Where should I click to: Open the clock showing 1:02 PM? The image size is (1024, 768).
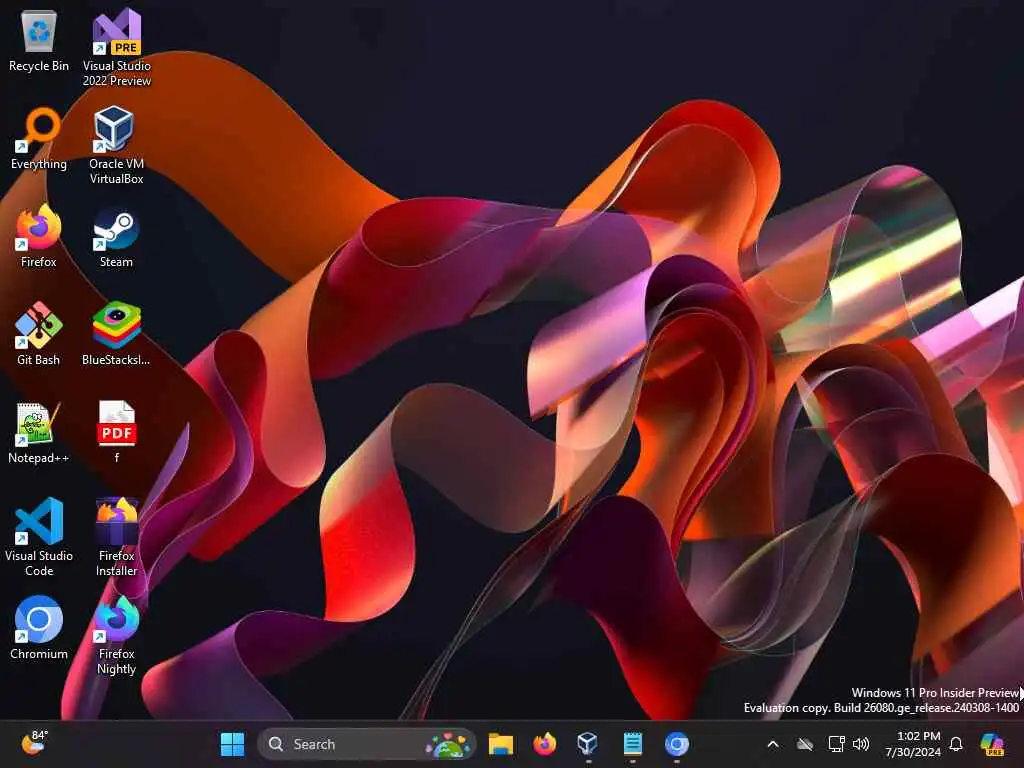(913, 744)
